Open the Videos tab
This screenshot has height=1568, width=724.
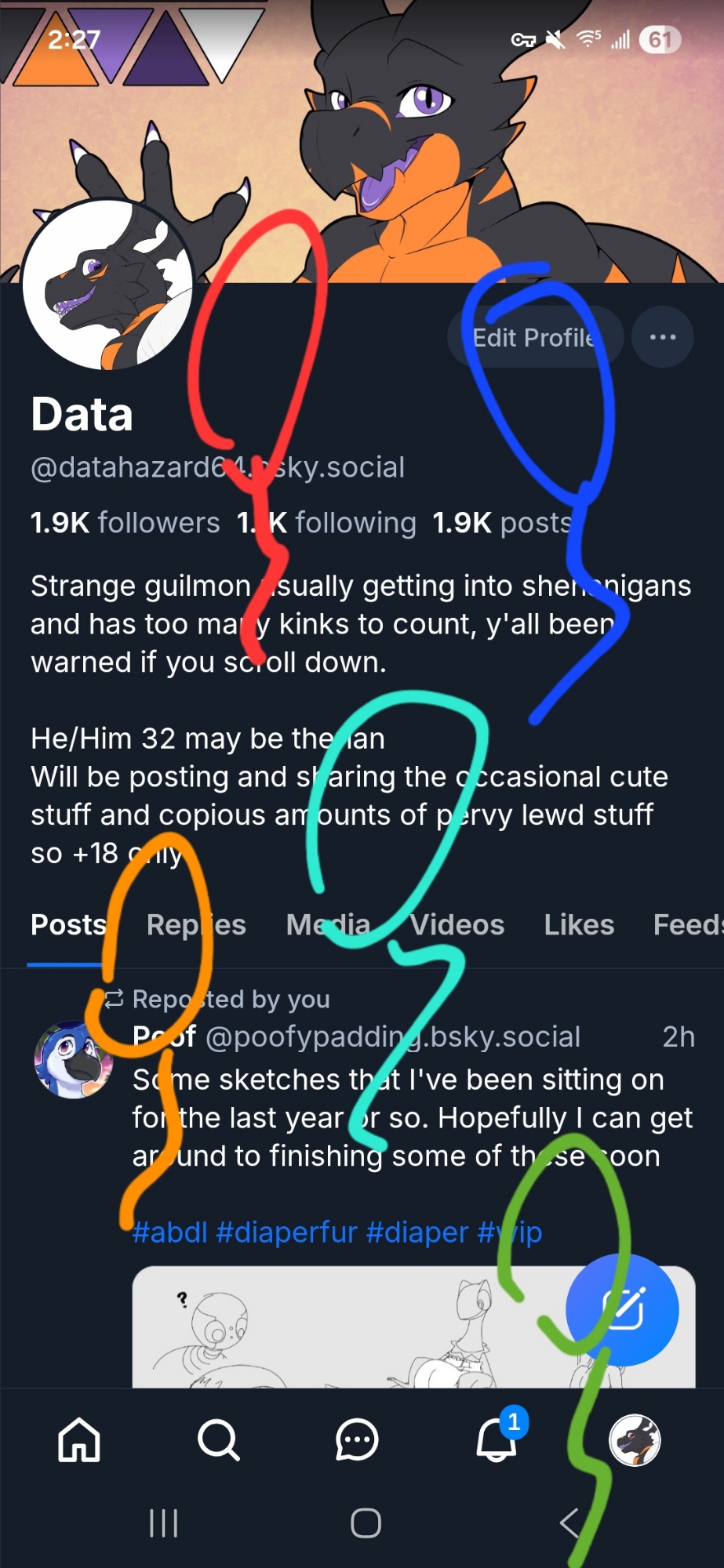click(x=457, y=925)
